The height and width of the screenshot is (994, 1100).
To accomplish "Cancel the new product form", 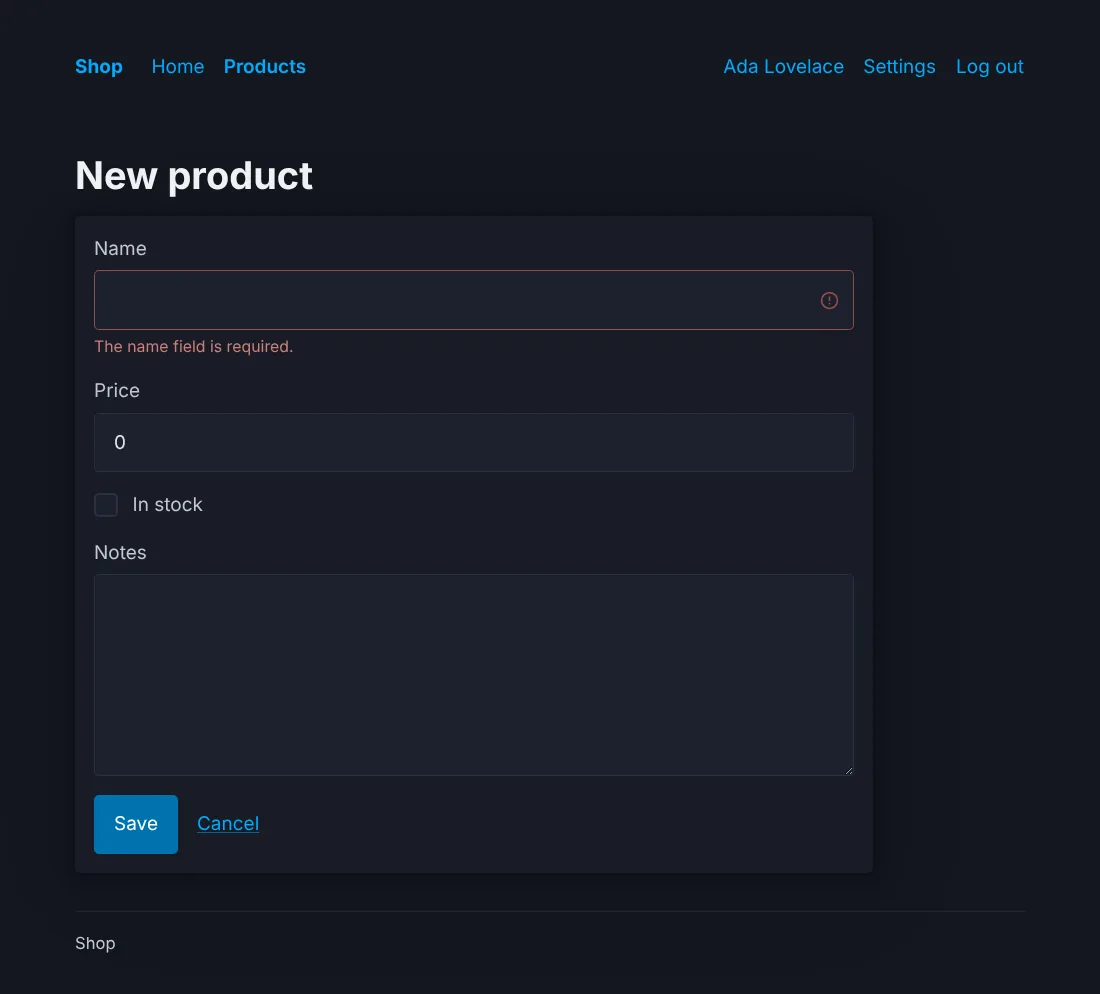I will pos(228,824).
